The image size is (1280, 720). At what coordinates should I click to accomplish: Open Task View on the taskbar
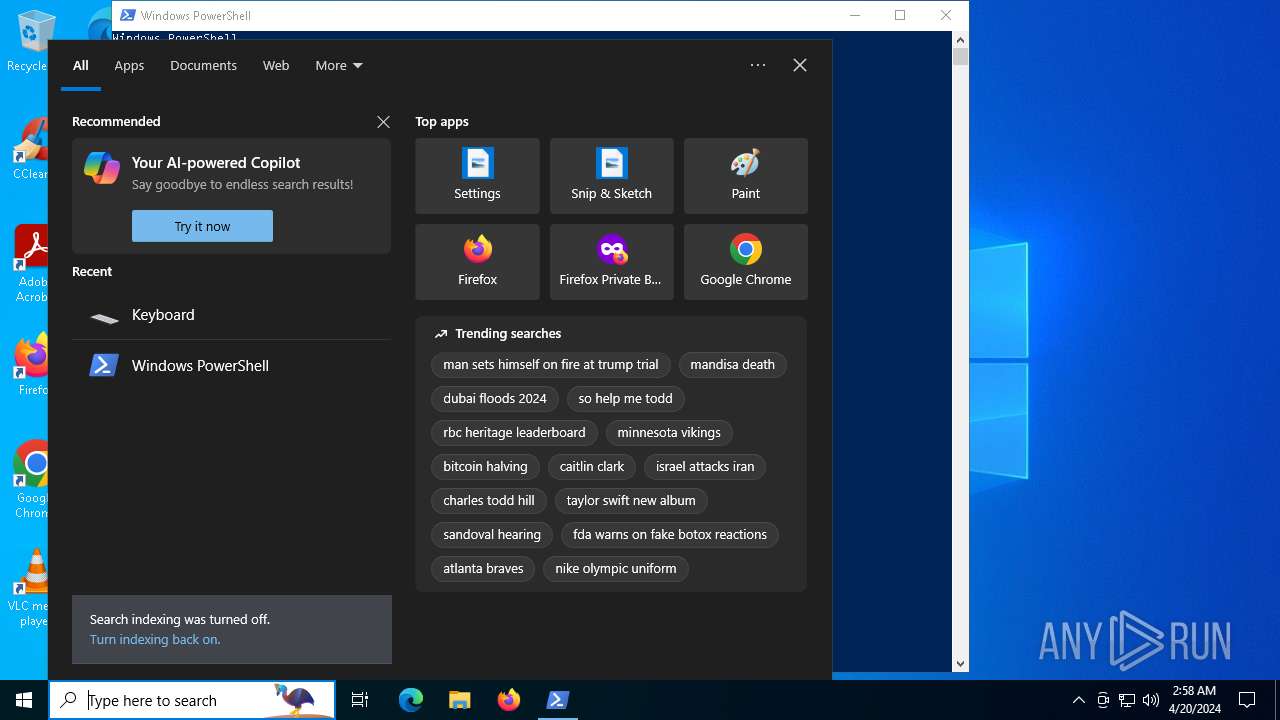[360, 700]
